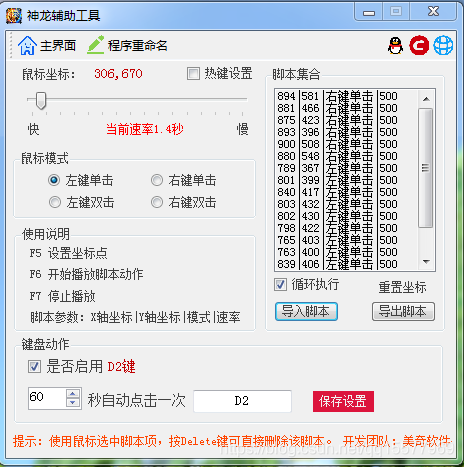The width and height of the screenshot is (464, 467).
Task: Open the blue globe website icon
Action: [443, 45]
